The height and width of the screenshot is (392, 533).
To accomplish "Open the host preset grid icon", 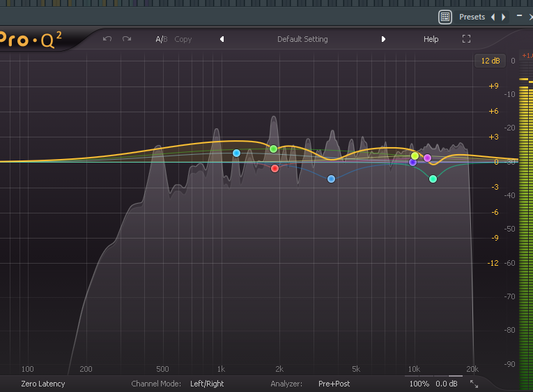I will [445, 17].
